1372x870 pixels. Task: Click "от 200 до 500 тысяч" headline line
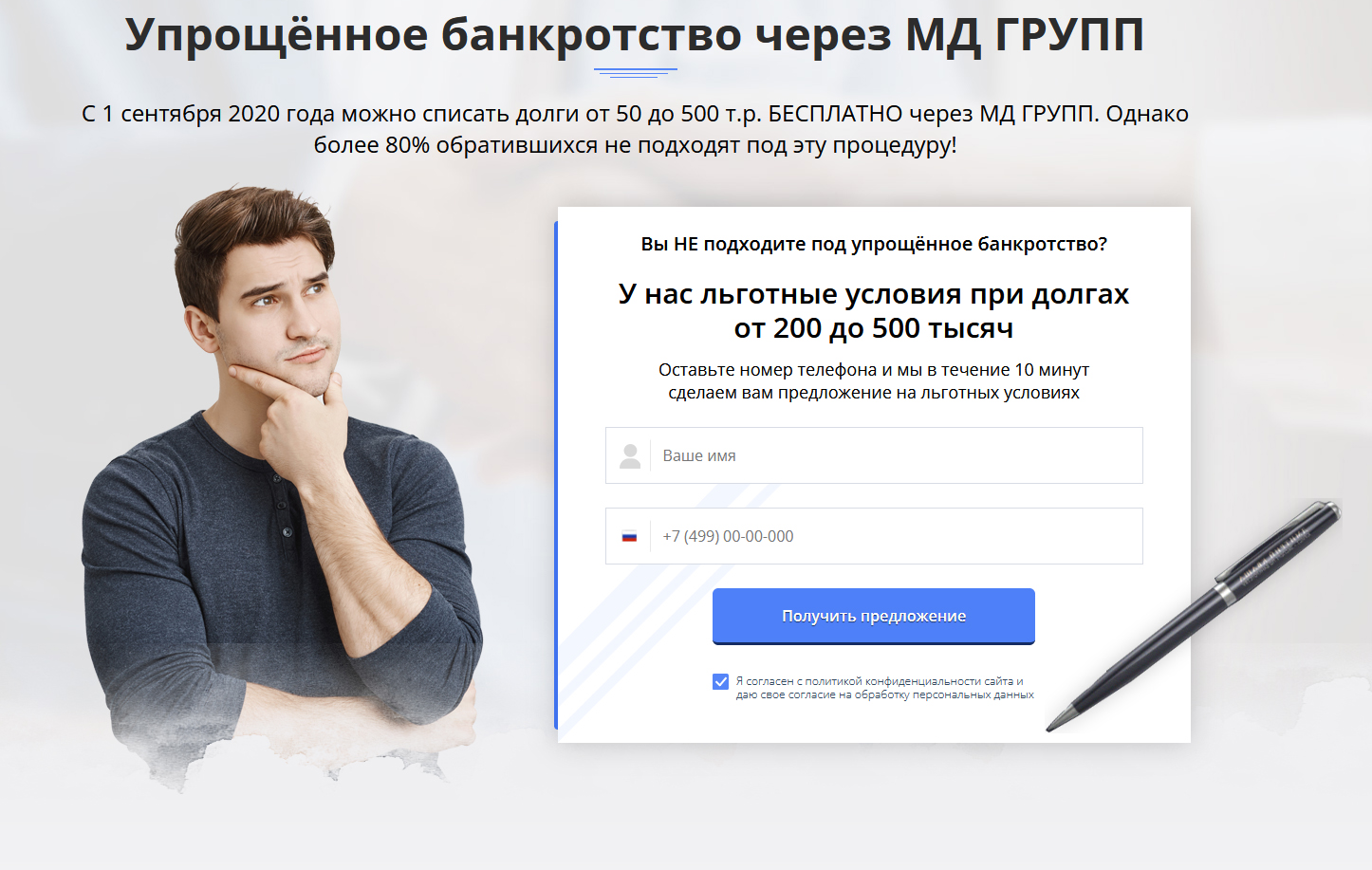click(x=874, y=328)
